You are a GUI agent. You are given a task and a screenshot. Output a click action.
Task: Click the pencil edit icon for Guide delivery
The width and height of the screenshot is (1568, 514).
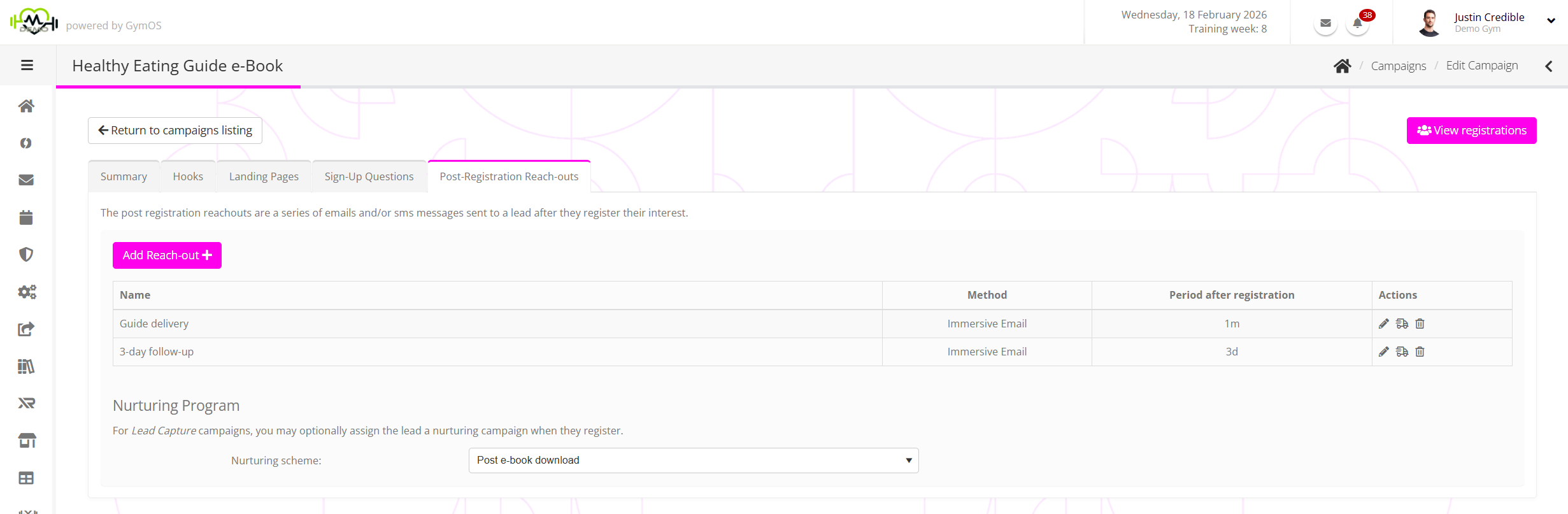point(1383,324)
